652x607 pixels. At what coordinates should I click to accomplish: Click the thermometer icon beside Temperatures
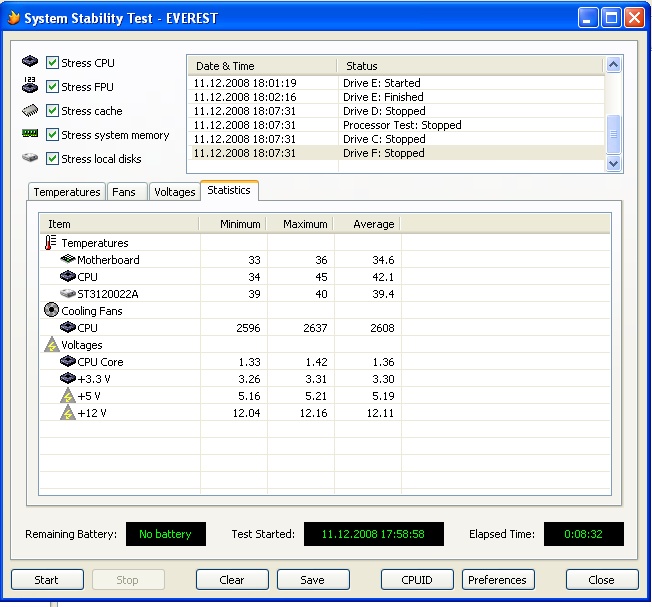coord(51,243)
